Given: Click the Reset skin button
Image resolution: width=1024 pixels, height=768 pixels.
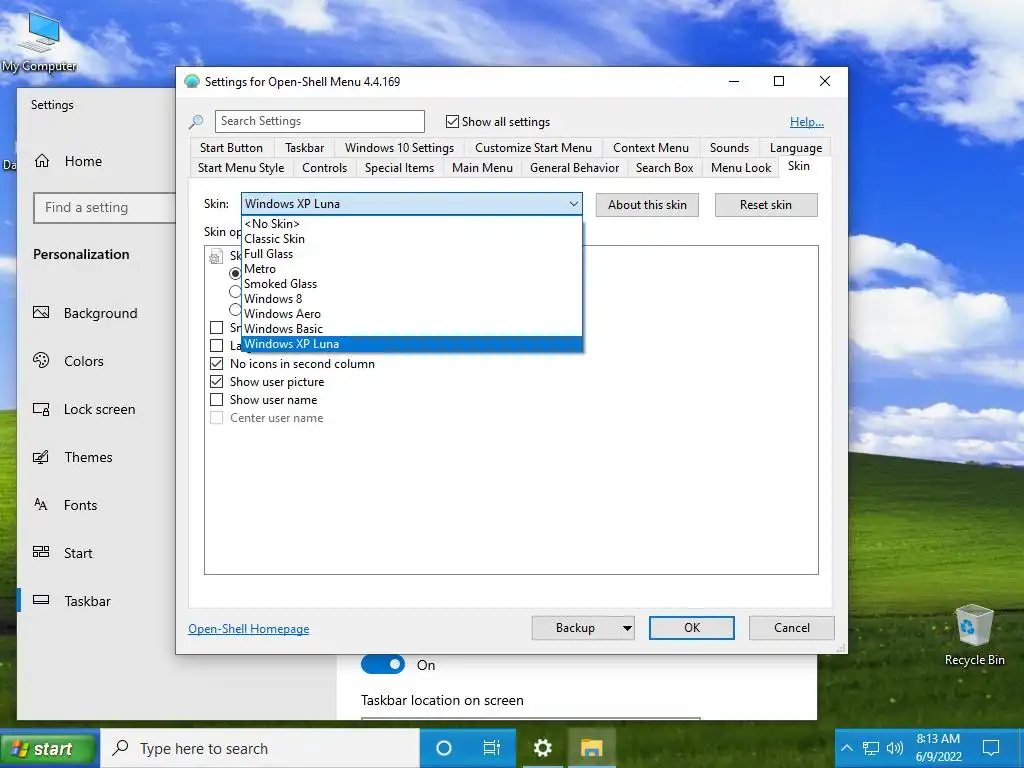Looking at the screenshot, I should [765, 205].
